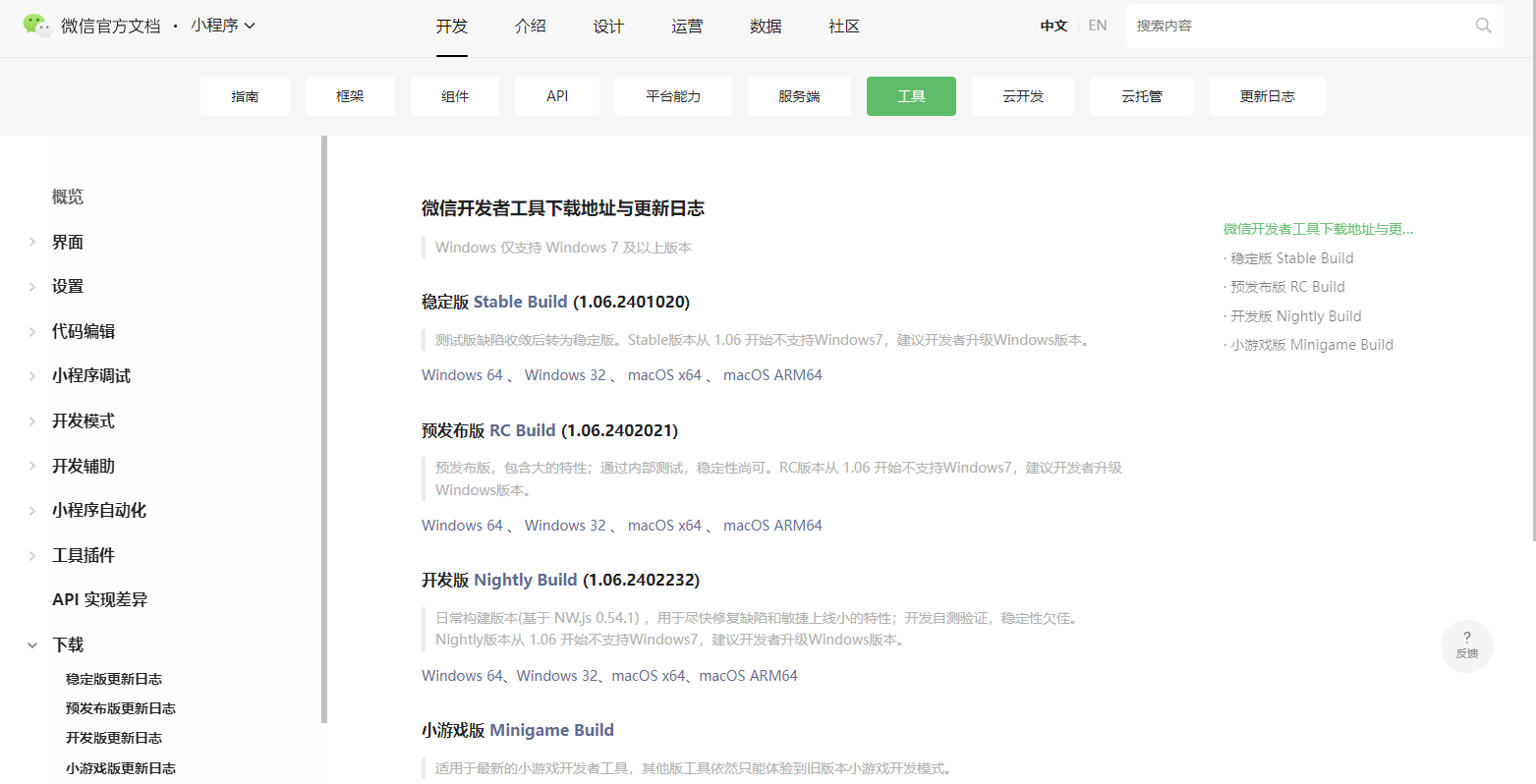Expand the 开发模式 sidebar section
Screen dimensions: 1536x784
32,420
